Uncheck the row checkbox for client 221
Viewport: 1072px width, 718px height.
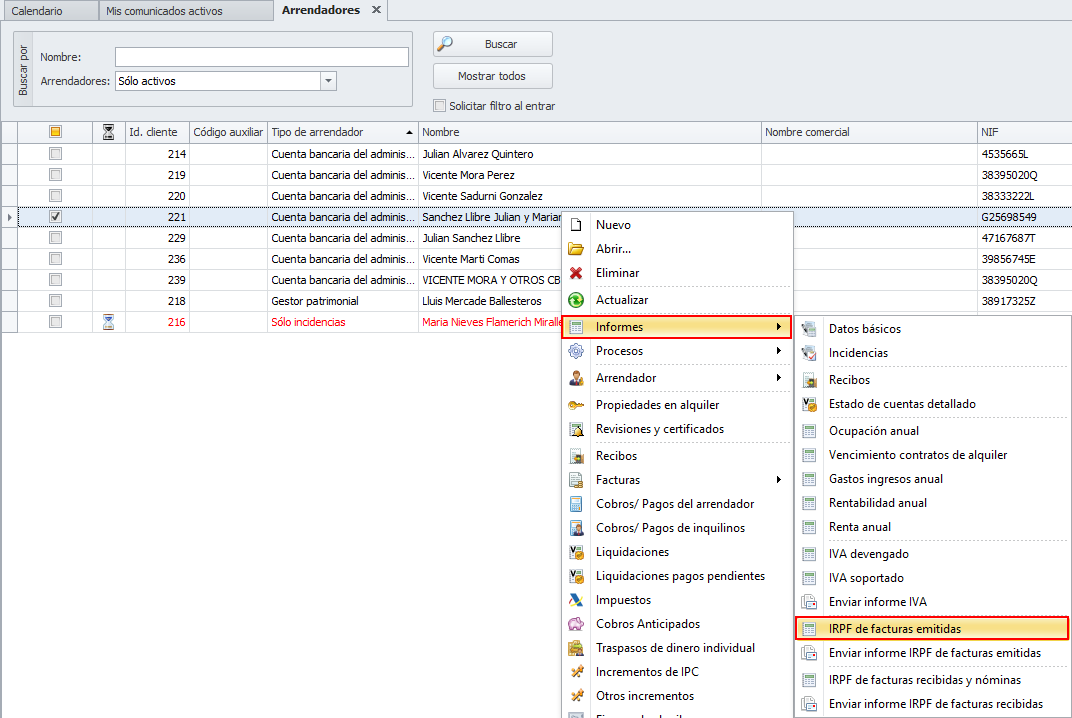click(x=56, y=217)
